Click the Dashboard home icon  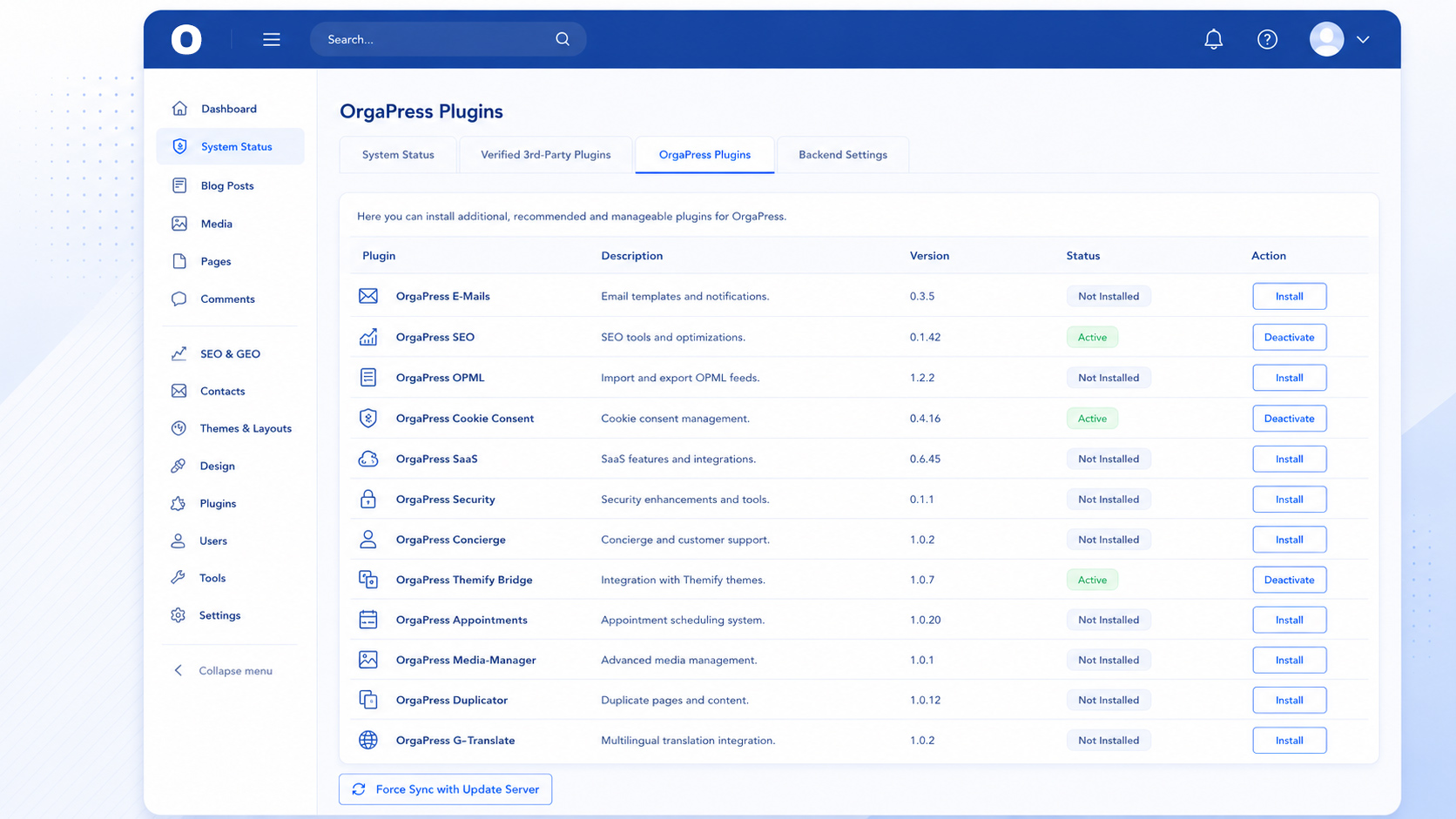click(x=179, y=108)
